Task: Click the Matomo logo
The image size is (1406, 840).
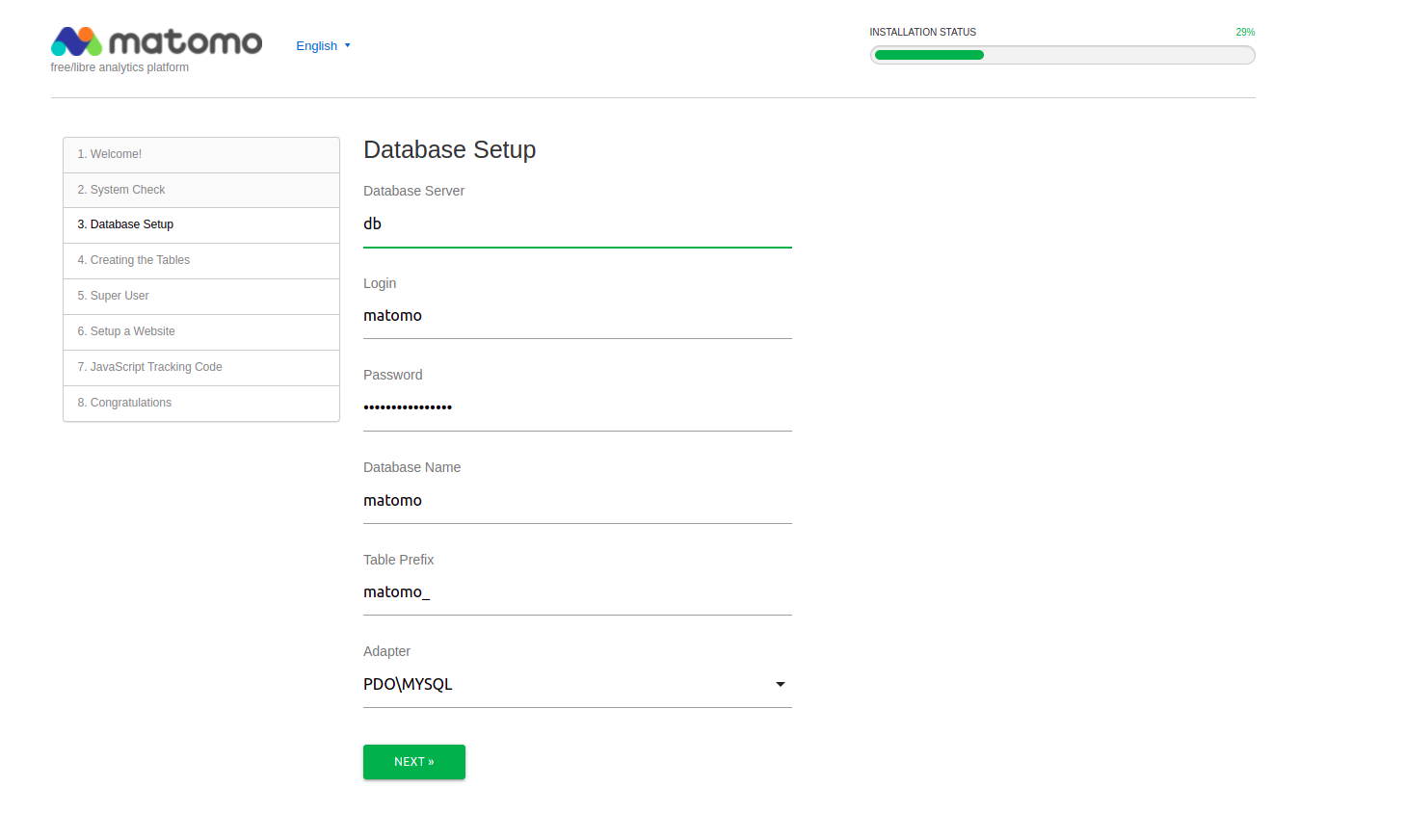Action: 155,40
